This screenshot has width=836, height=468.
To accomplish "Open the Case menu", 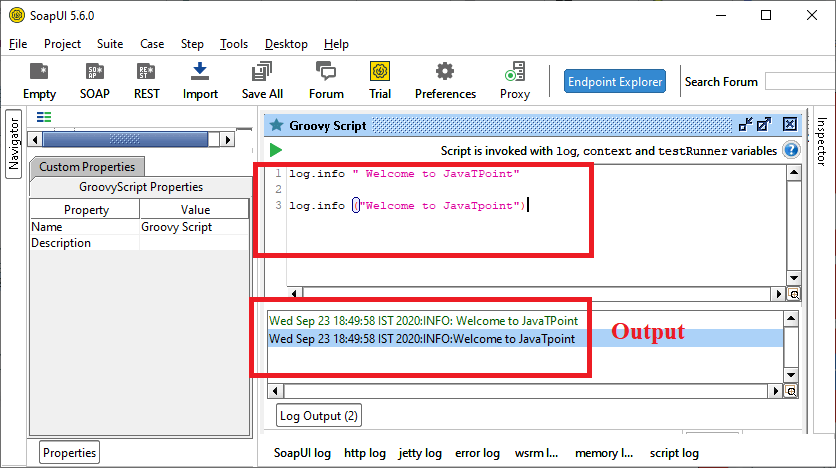I will pyautogui.click(x=152, y=44).
